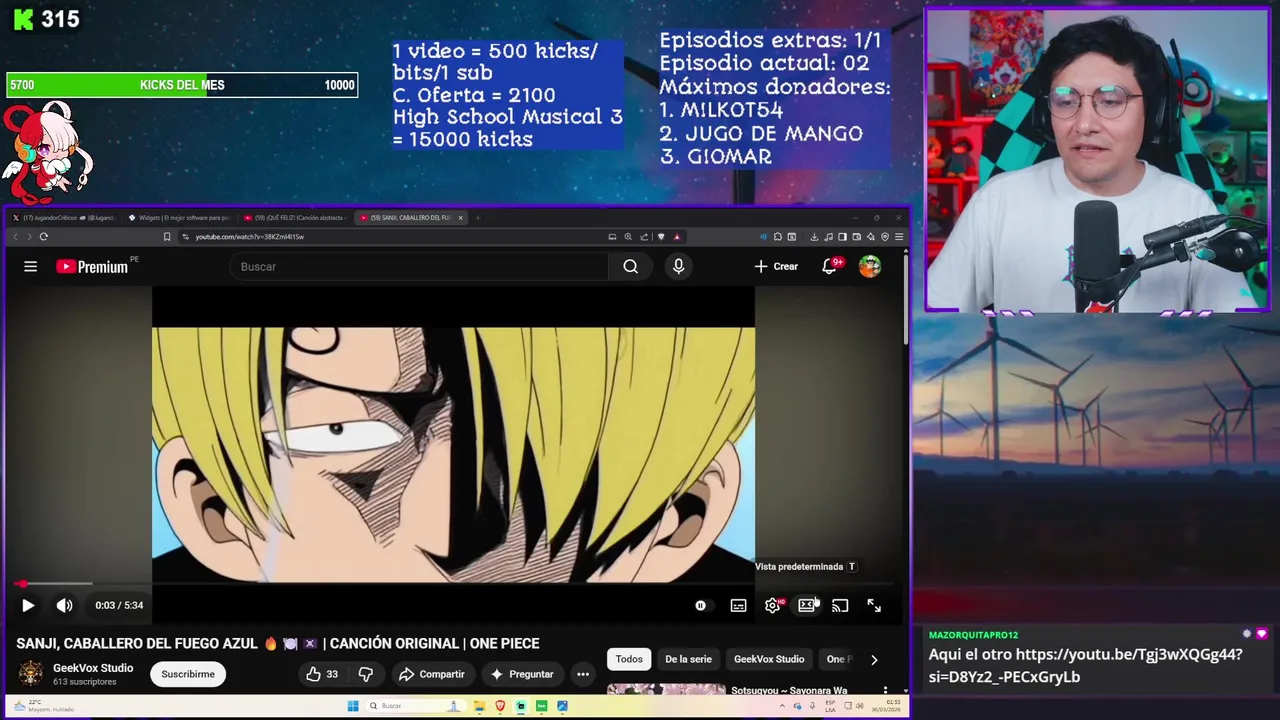Open the weather widget on taskbar

(45, 706)
